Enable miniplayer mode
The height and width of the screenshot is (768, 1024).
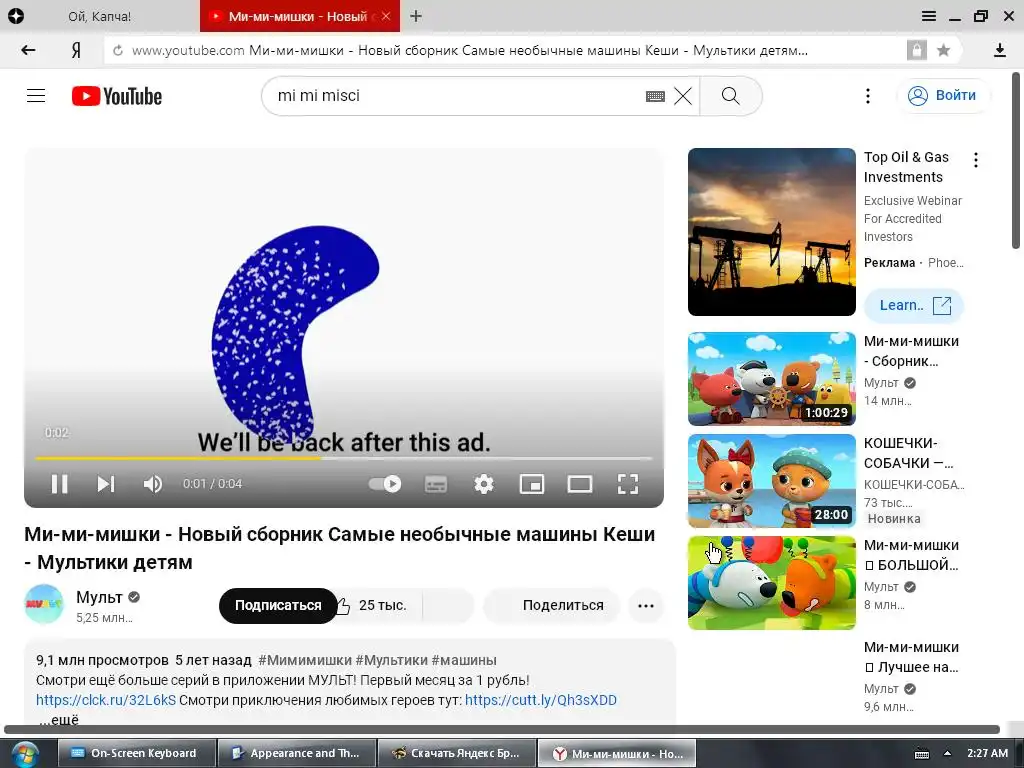tap(532, 484)
